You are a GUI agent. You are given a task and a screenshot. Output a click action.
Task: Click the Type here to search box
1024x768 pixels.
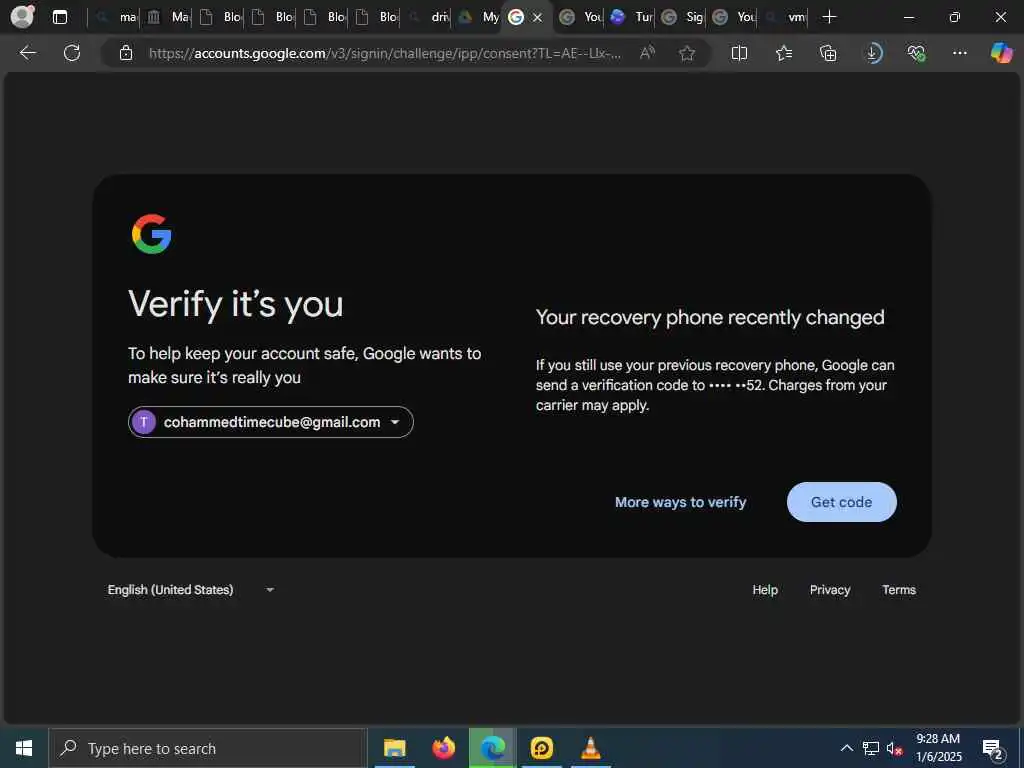(x=208, y=748)
